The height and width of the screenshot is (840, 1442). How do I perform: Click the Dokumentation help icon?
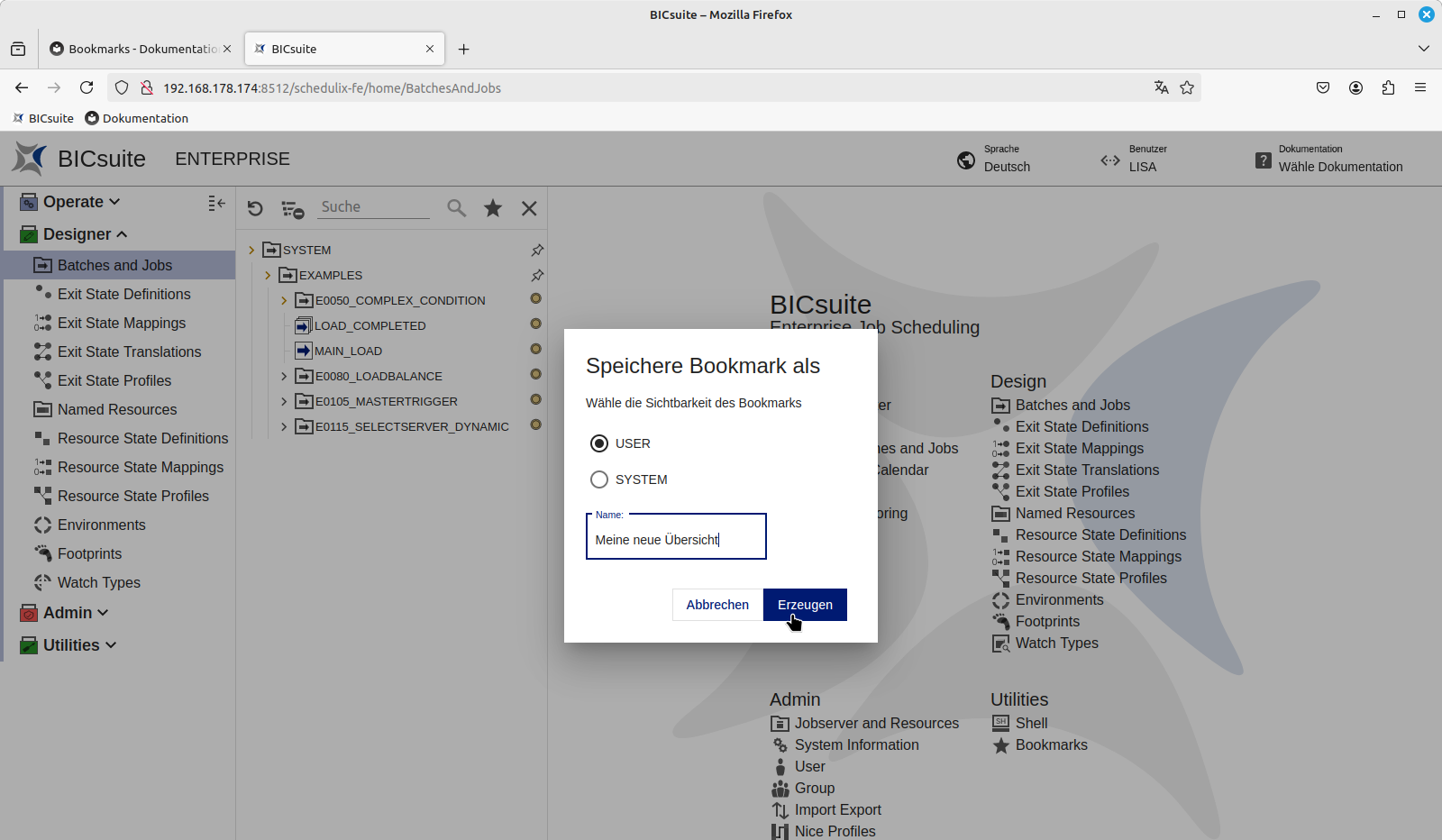(1264, 160)
